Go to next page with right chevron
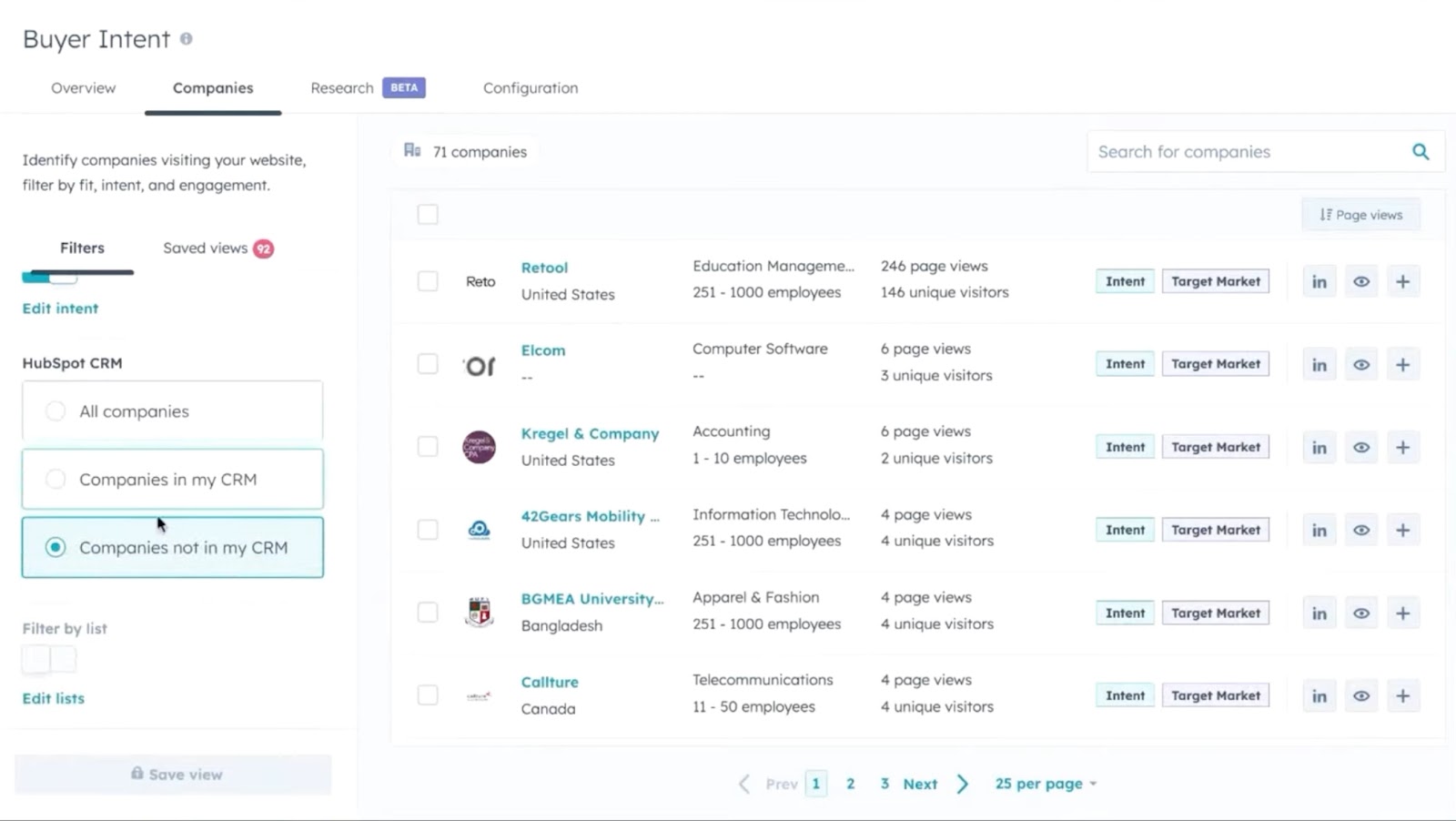This screenshot has height=821, width=1456. [963, 784]
